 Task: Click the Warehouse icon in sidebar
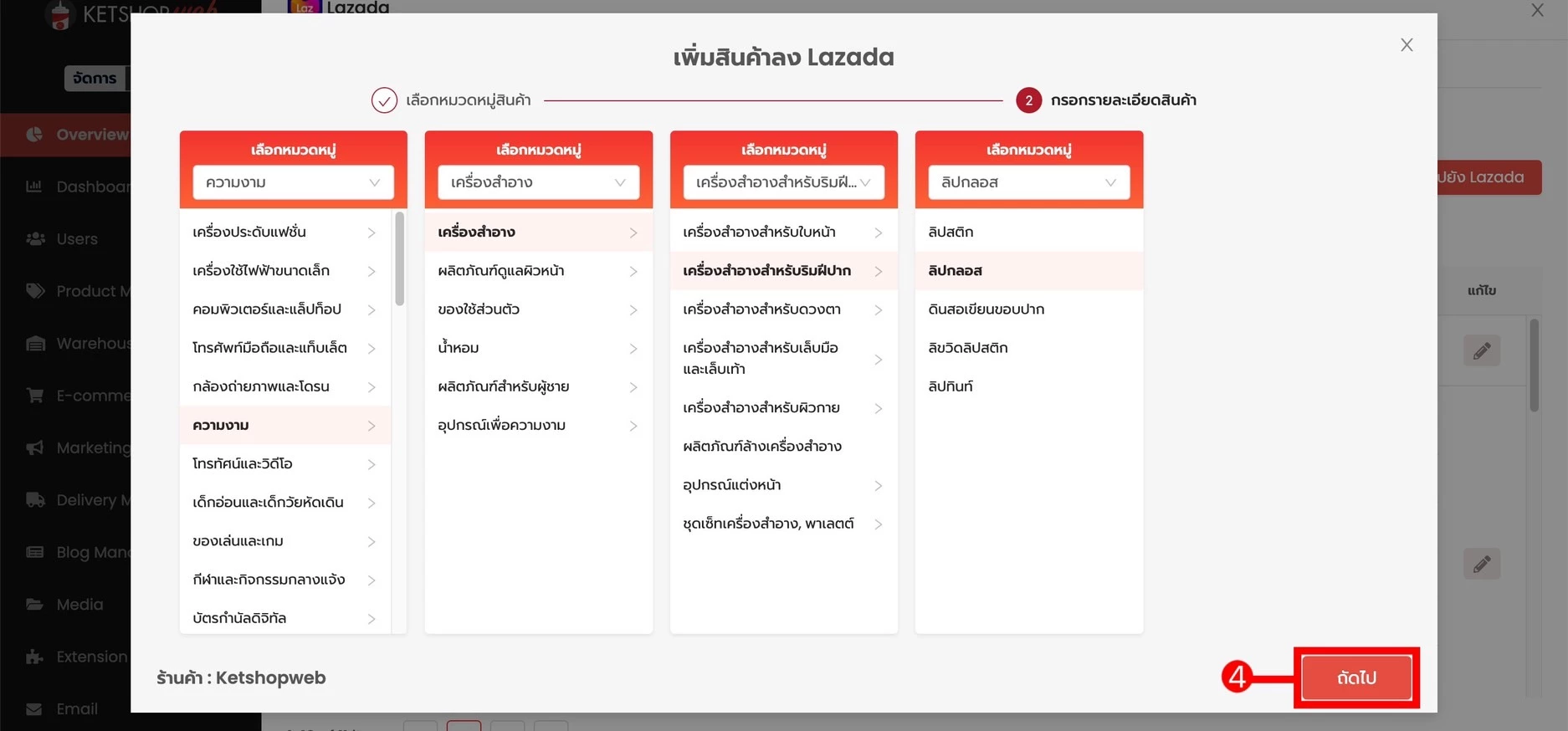[x=35, y=343]
